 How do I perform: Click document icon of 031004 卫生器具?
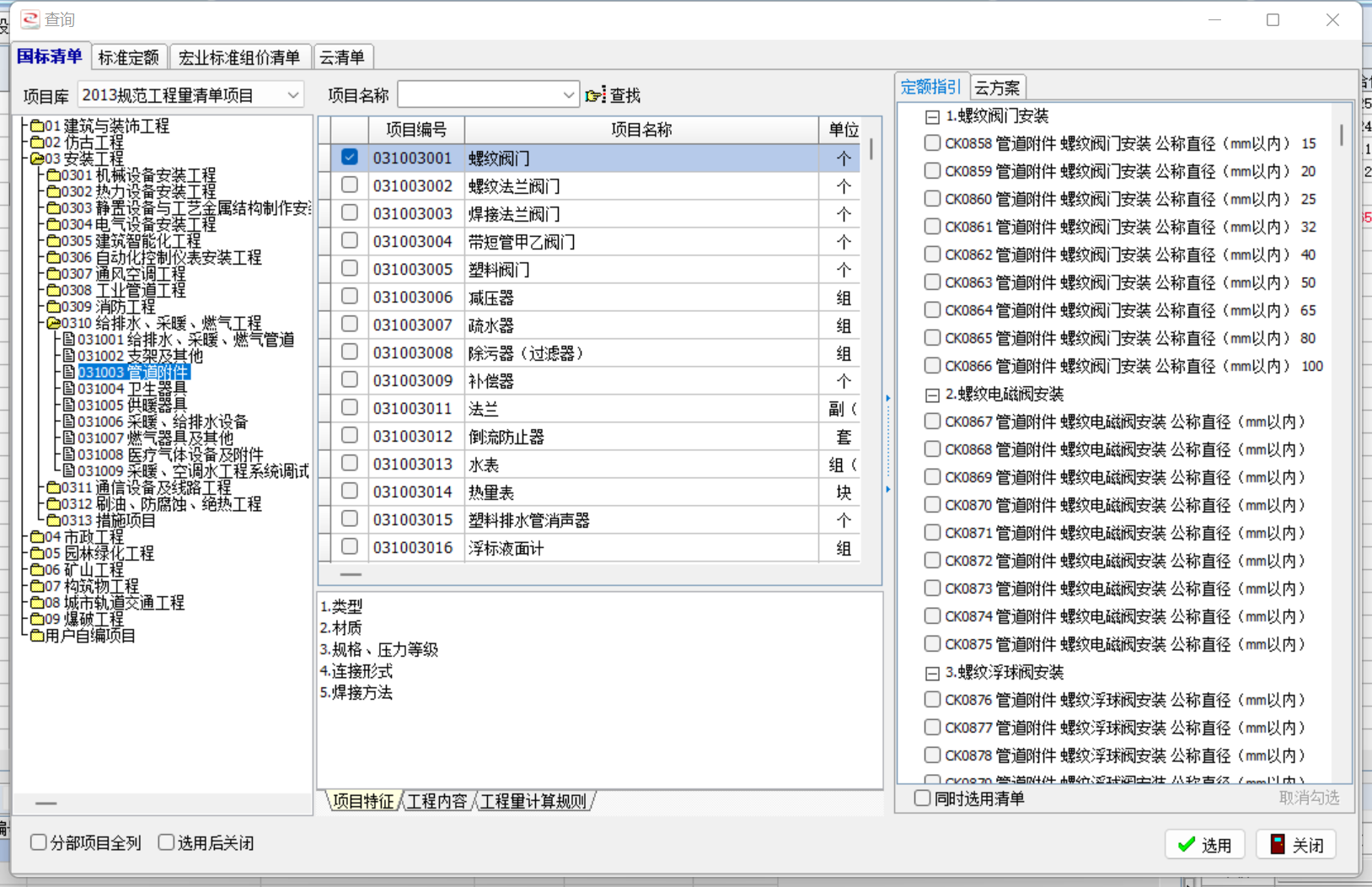click(x=69, y=389)
